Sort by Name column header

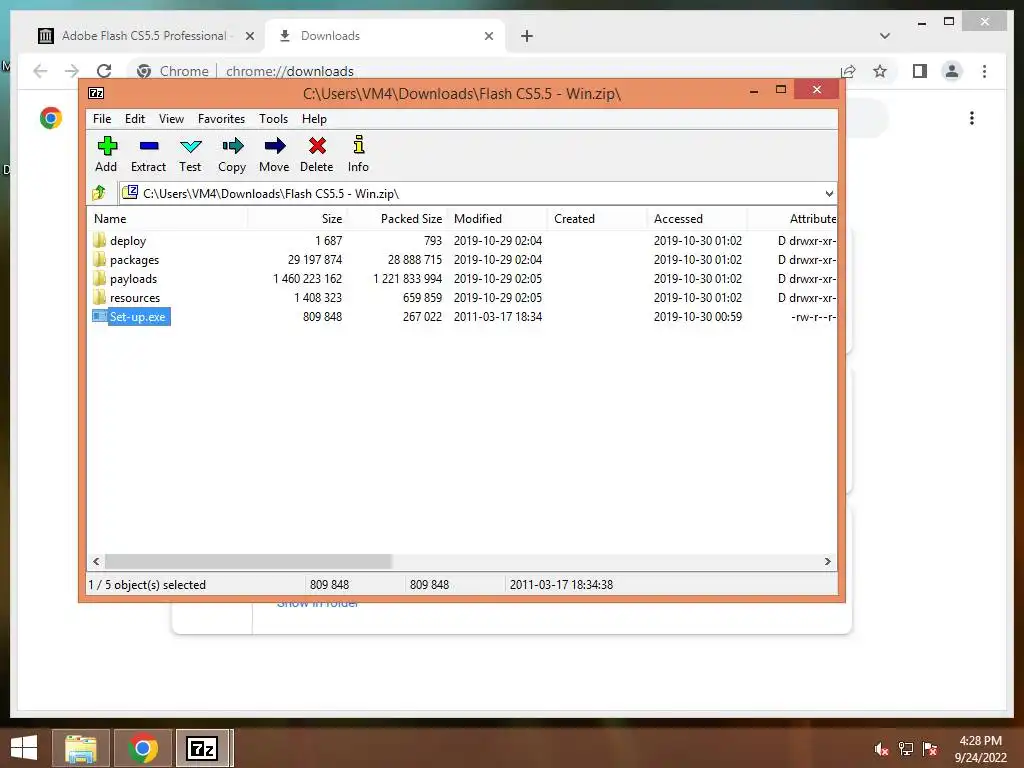coord(167,219)
